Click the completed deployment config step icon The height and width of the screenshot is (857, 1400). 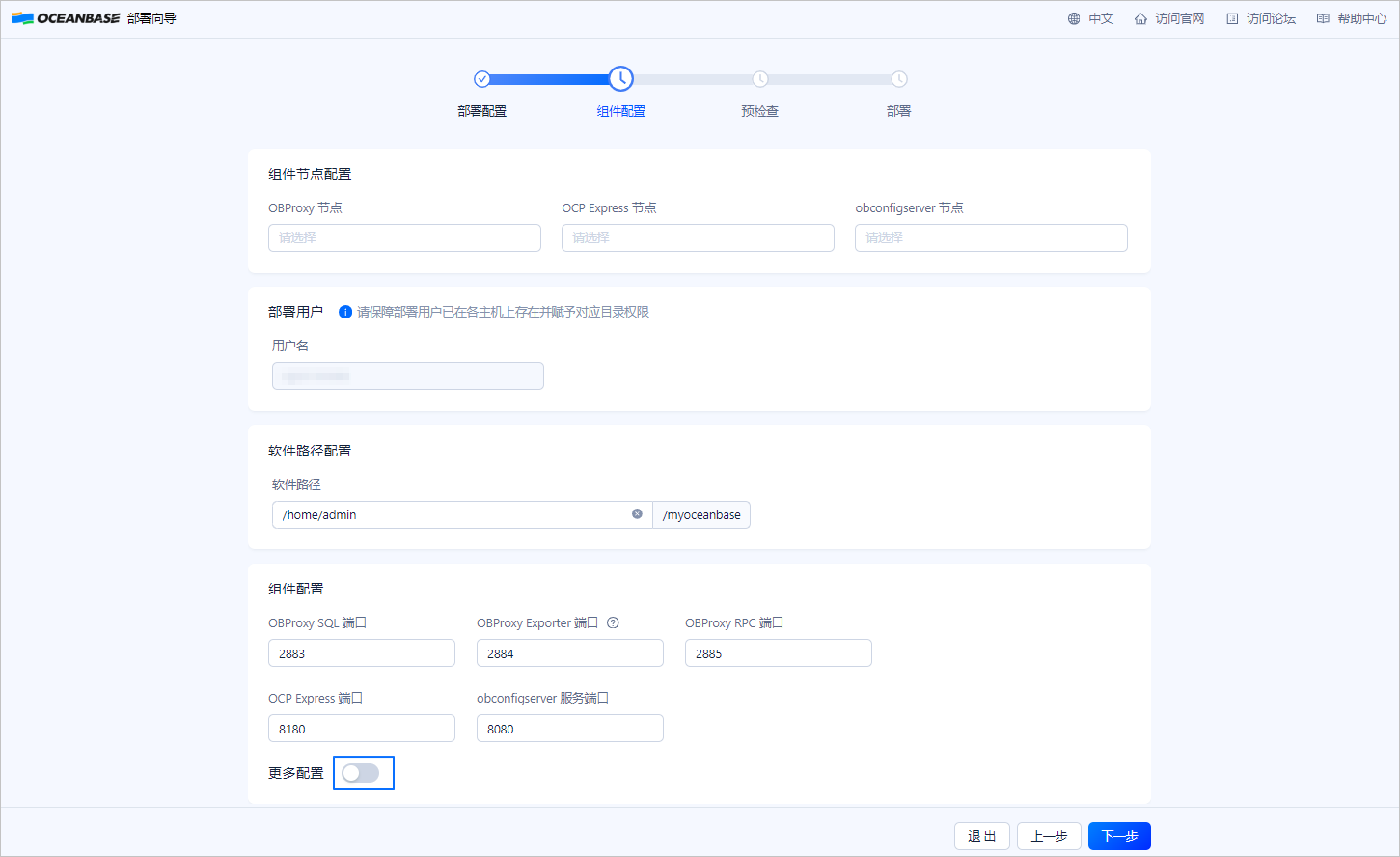click(482, 79)
